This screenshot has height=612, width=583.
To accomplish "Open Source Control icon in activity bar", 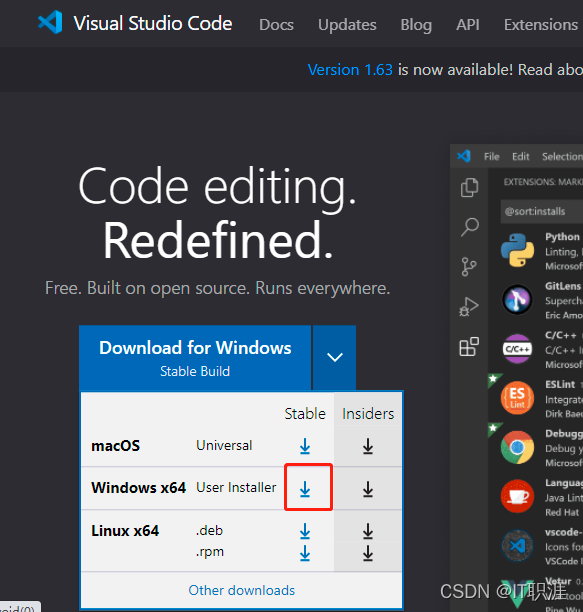I will click(469, 267).
